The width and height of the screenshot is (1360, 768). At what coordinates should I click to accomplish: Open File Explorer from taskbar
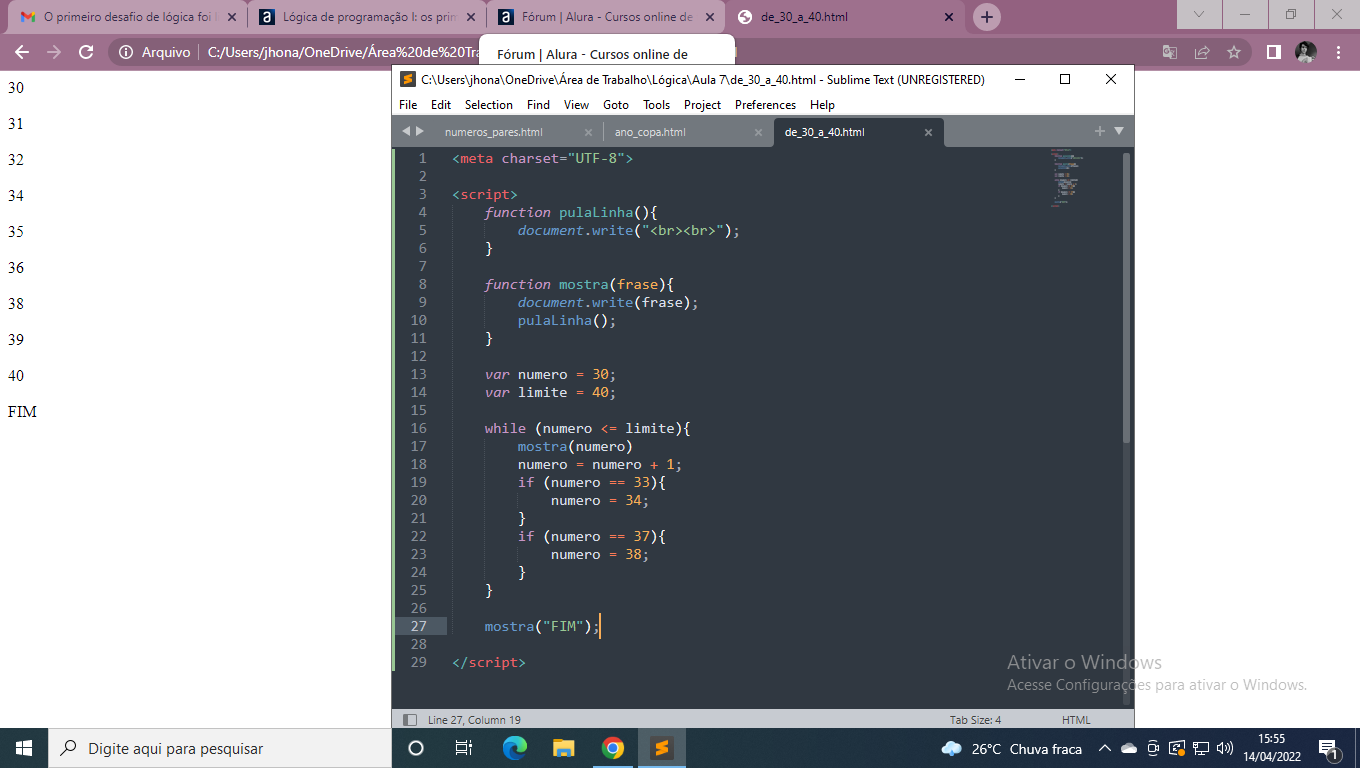[564, 748]
